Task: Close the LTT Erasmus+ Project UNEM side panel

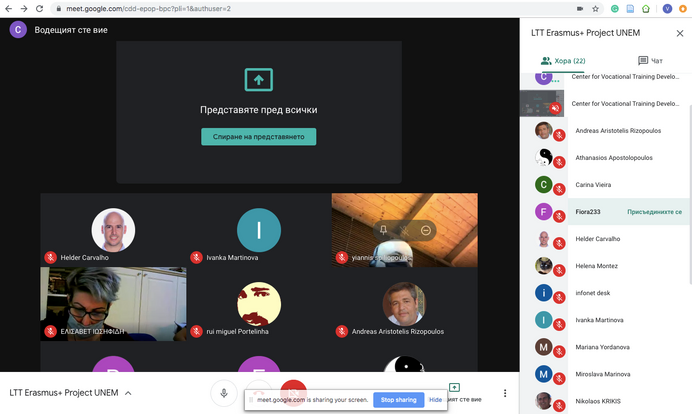Action: 680,33
